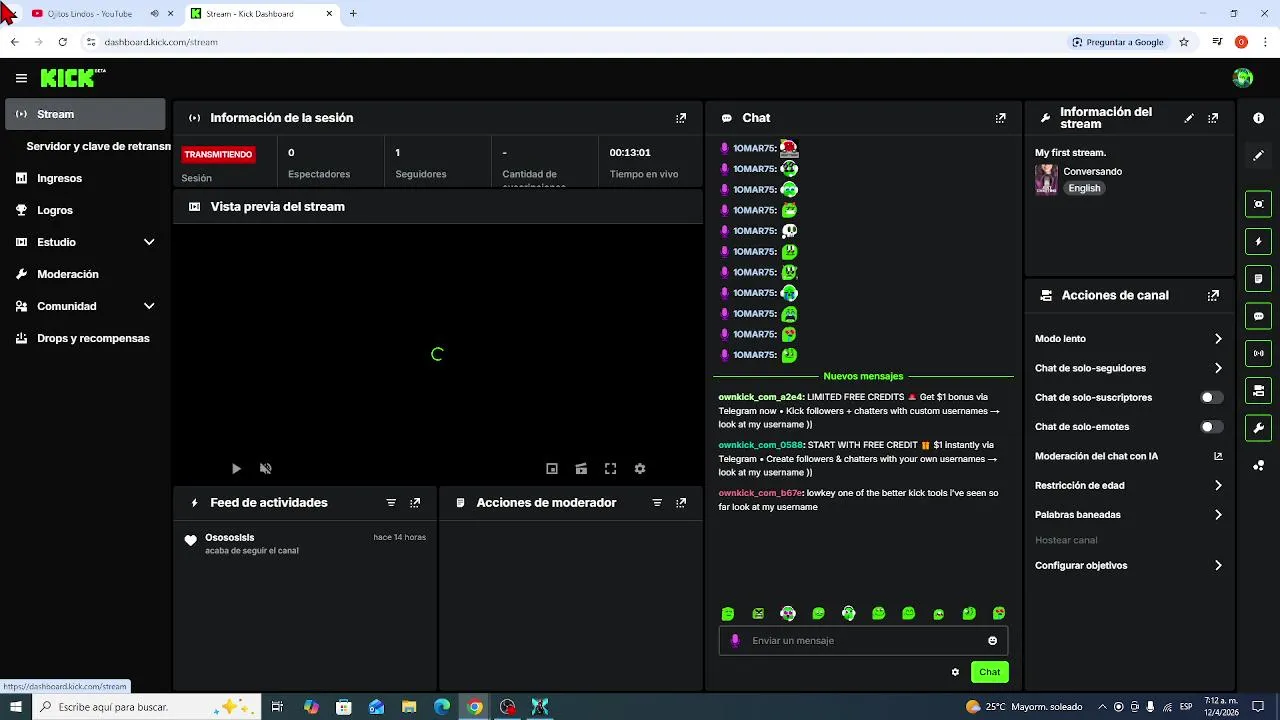This screenshot has width=1280, height=720.
Task: Toggle theater mode on stream preview
Action: click(581, 468)
